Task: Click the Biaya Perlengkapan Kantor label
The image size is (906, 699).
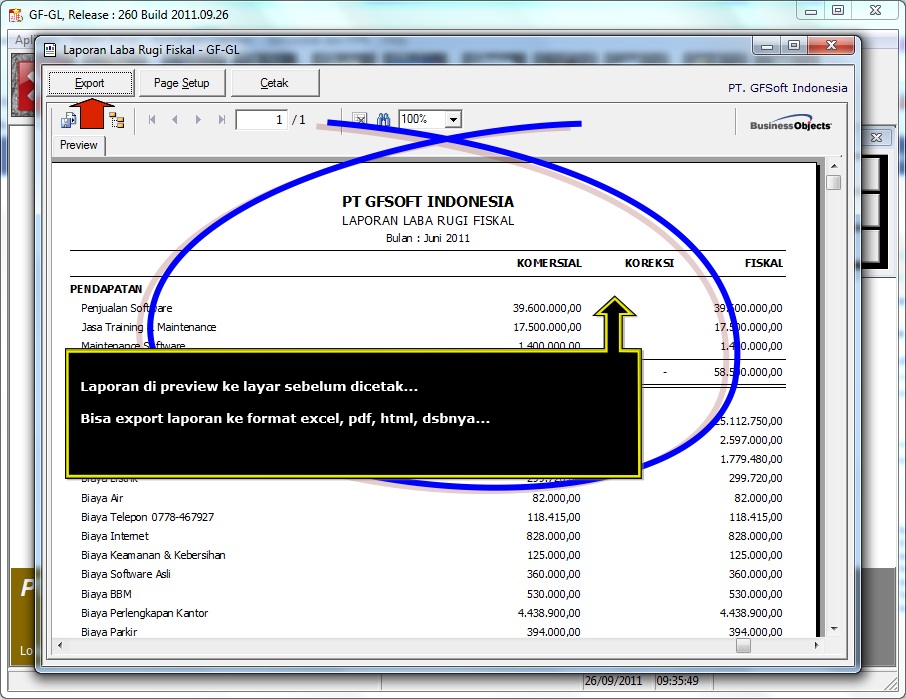Action: [144, 613]
